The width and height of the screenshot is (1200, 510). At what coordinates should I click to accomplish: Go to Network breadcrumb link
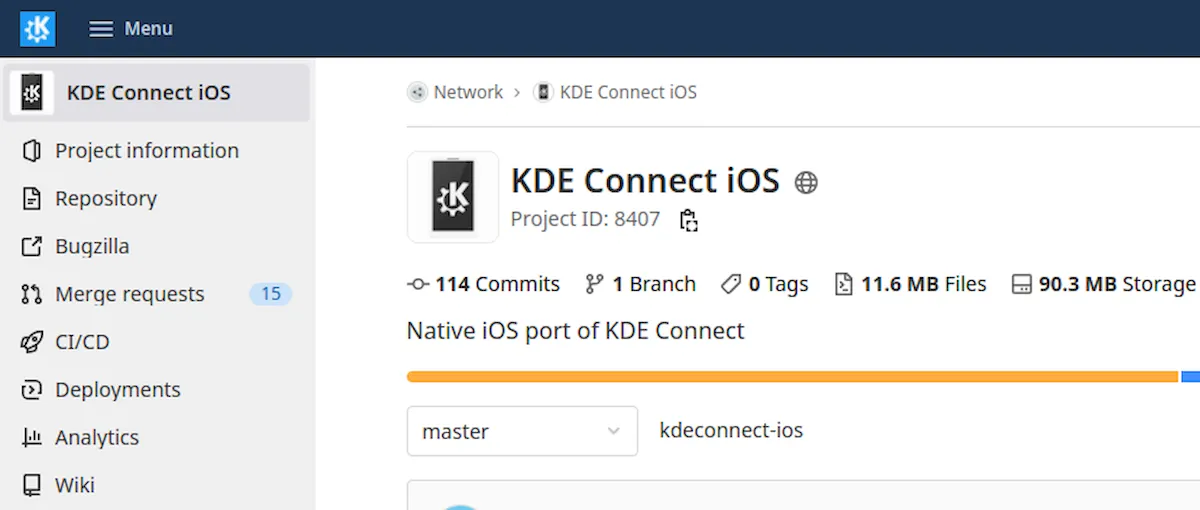pyautogui.click(x=468, y=92)
